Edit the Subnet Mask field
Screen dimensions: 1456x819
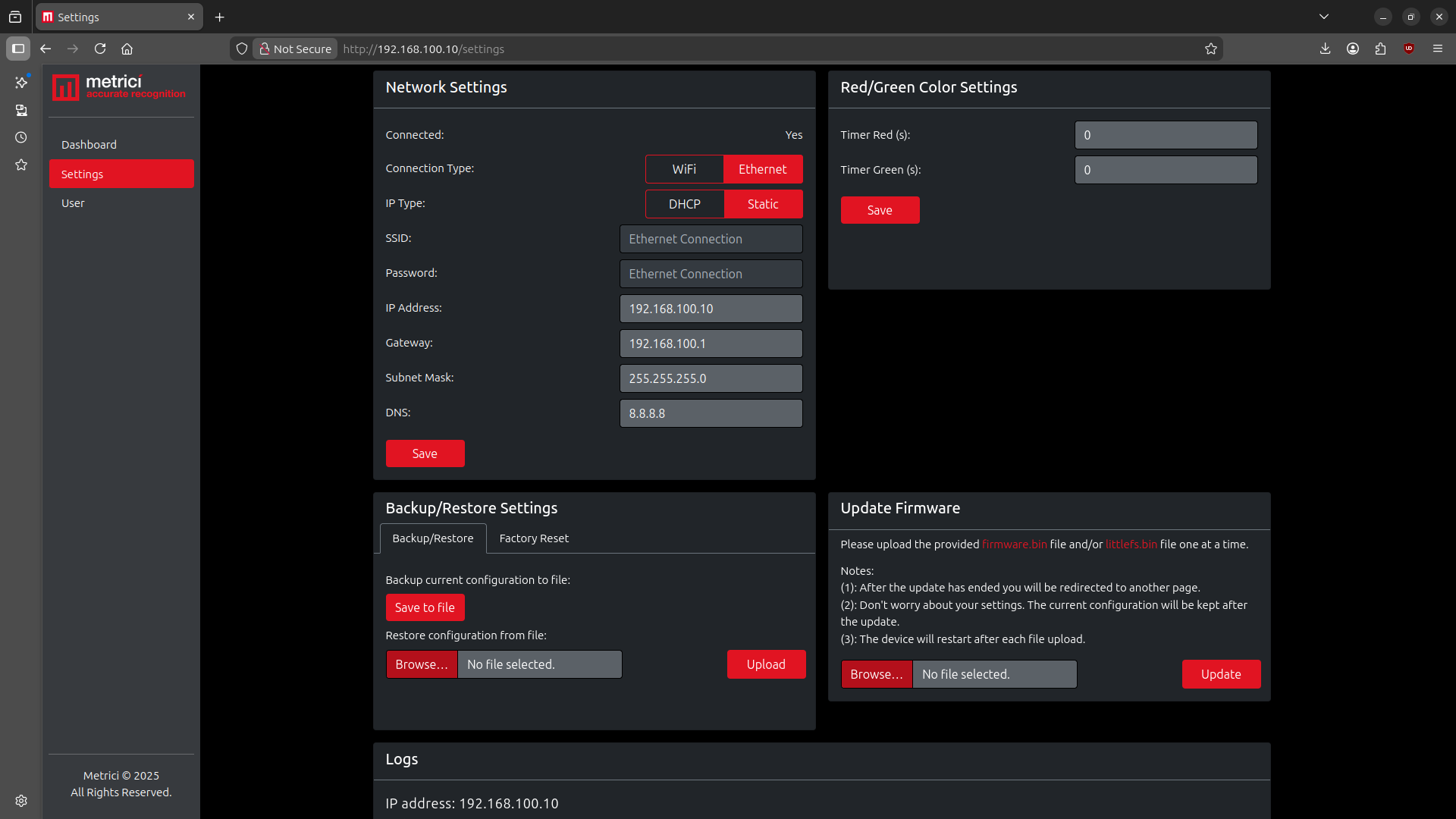pos(711,378)
